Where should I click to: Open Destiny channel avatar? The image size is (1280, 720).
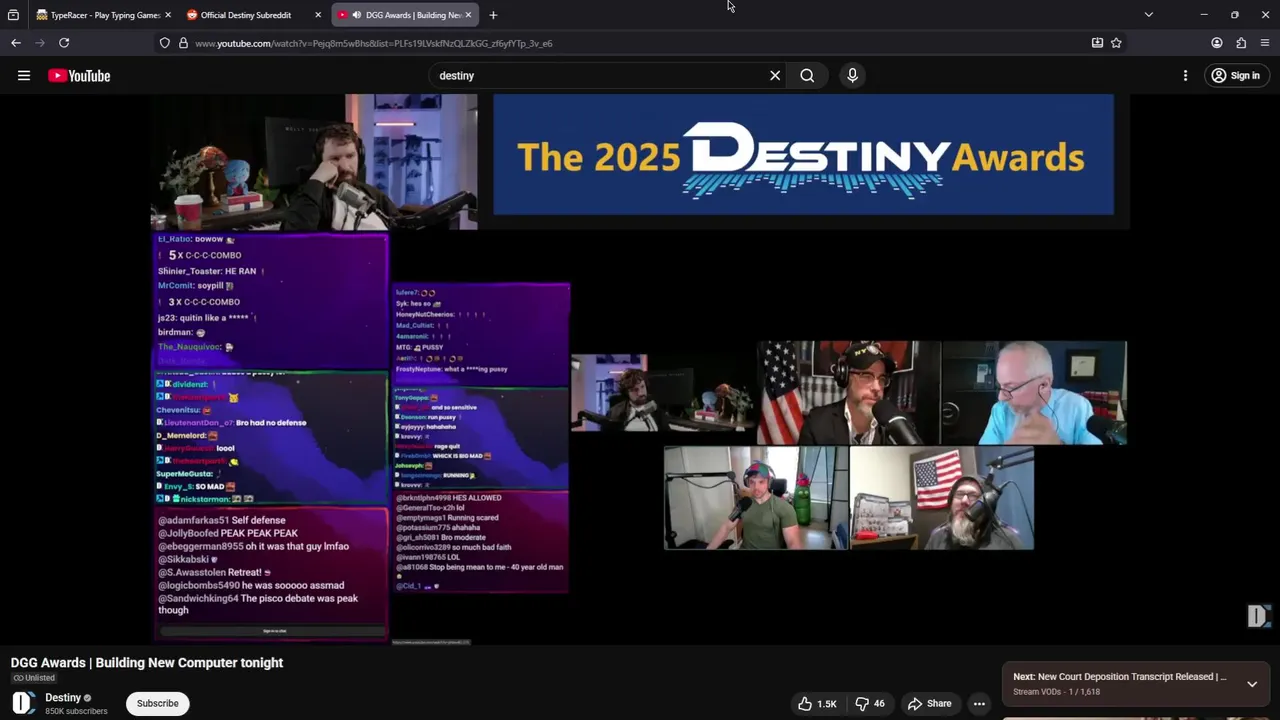click(x=23, y=703)
